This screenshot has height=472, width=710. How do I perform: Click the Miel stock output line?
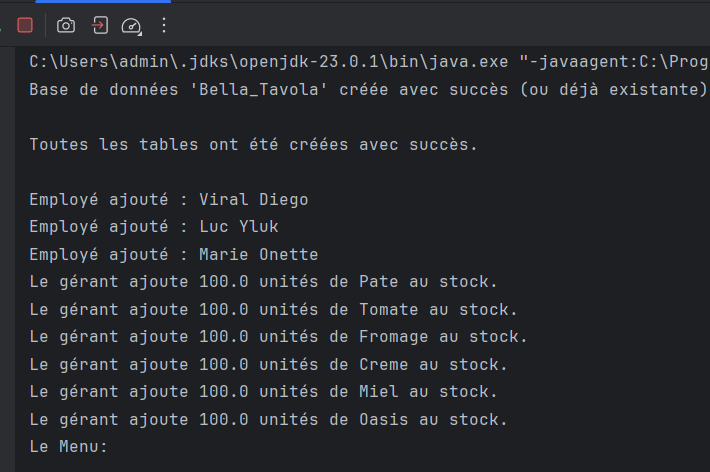click(x=263, y=391)
